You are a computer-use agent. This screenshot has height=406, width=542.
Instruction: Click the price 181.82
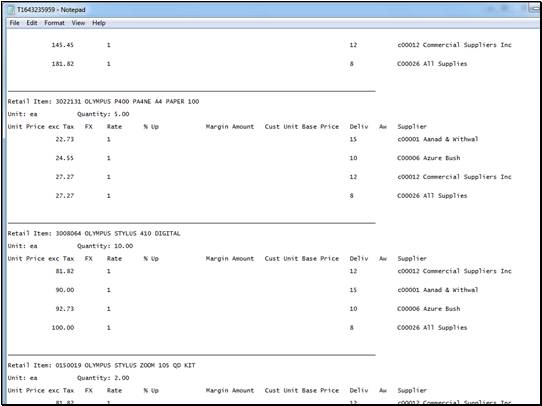(63, 64)
